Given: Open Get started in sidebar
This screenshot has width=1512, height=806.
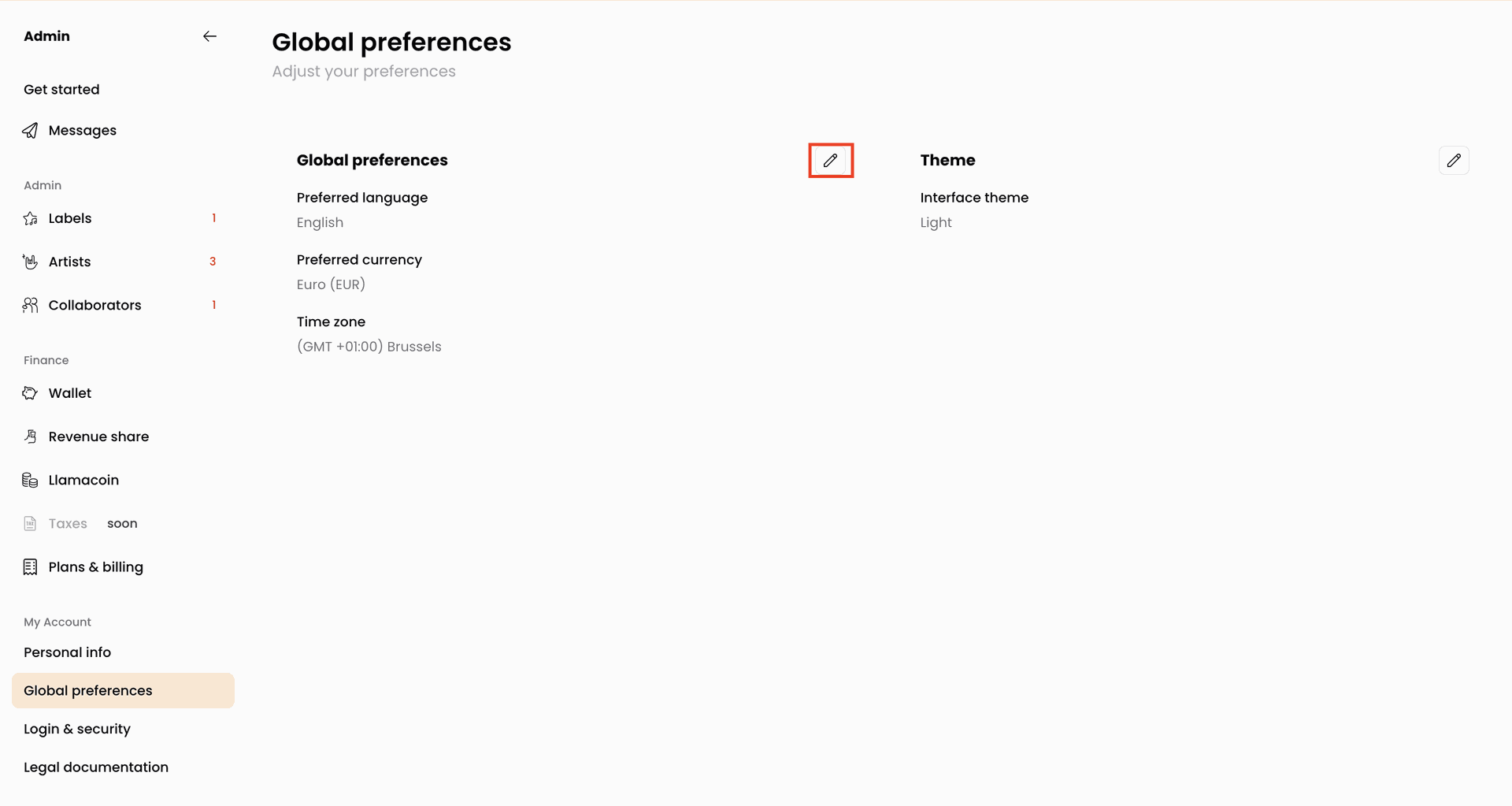Looking at the screenshot, I should pos(61,90).
